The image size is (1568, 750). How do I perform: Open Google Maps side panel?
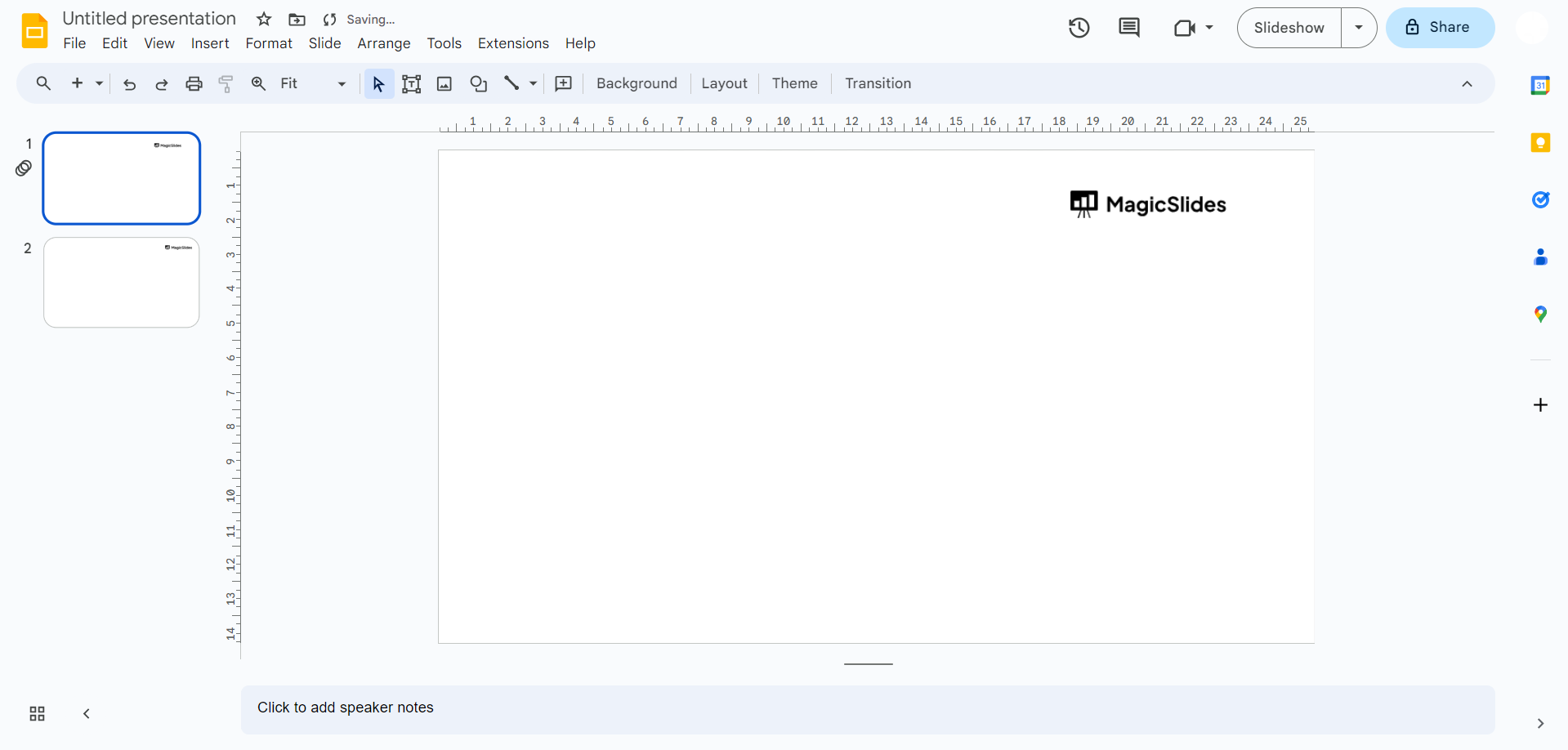pos(1540,315)
